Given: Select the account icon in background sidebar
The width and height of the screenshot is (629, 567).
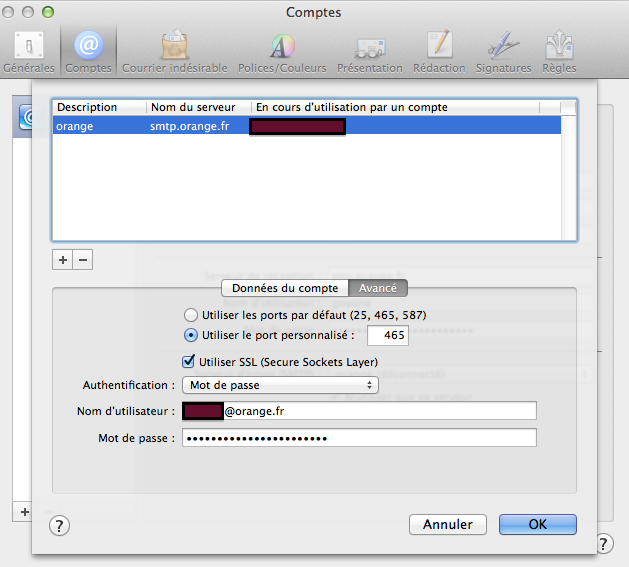Looking at the screenshot, I should (x=26, y=118).
